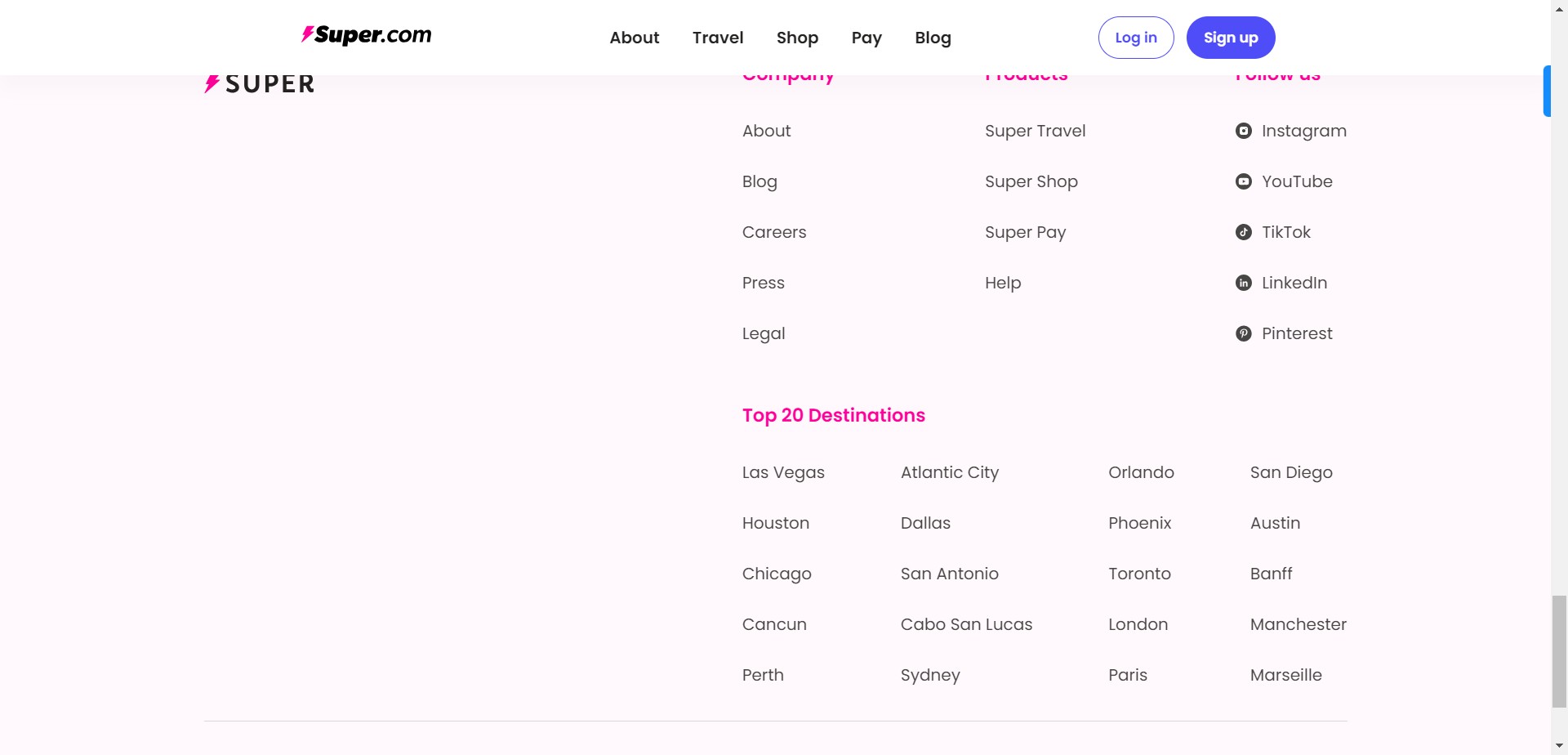Click the SUPER footer logo
The image size is (1568, 755).
pyautogui.click(x=260, y=84)
